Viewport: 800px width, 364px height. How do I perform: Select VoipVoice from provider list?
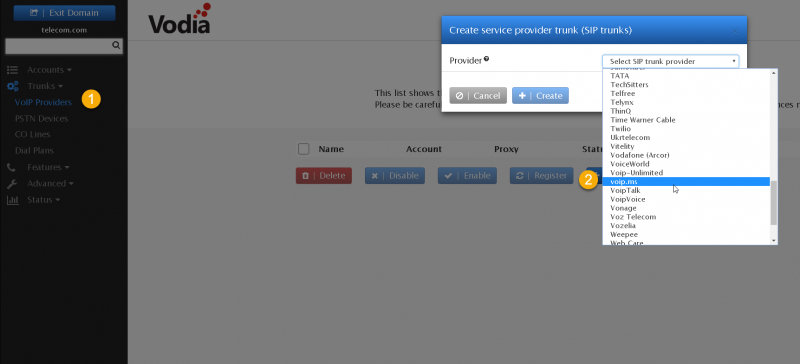coord(686,199)
